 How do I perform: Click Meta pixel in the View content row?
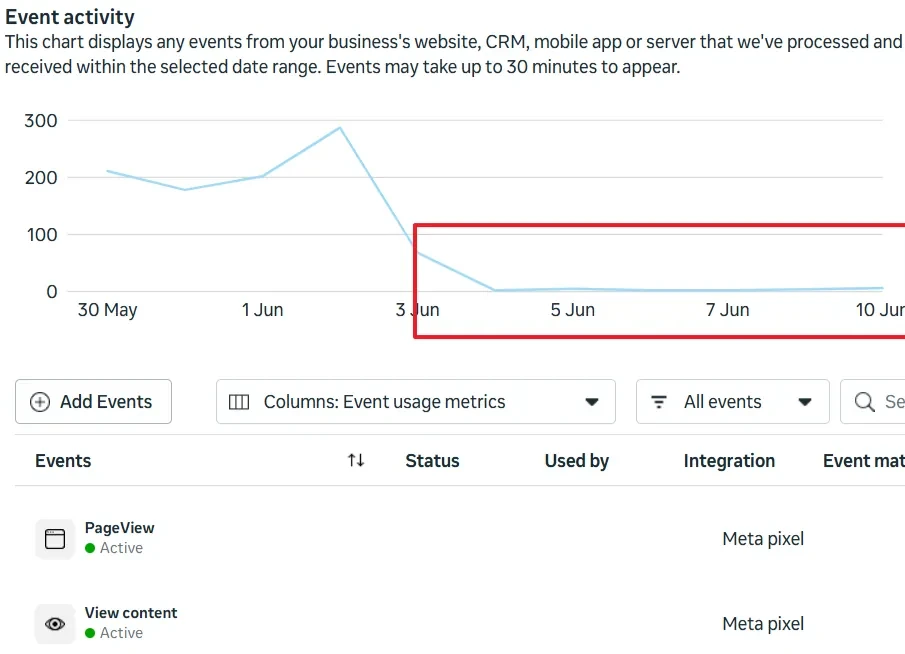click(763, 624)
